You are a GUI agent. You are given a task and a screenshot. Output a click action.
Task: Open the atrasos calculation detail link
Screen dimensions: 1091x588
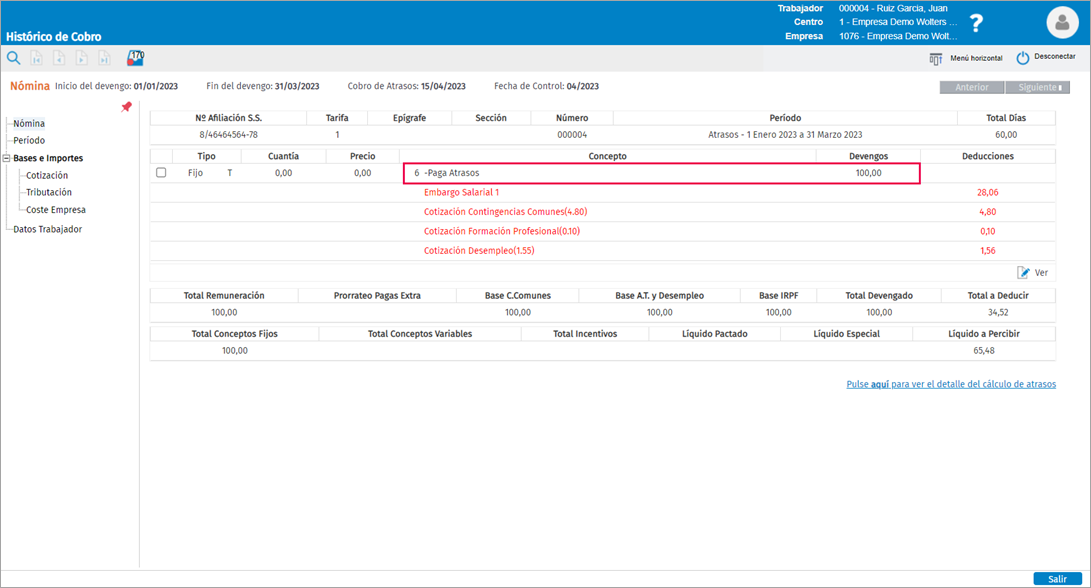[951, 384]
